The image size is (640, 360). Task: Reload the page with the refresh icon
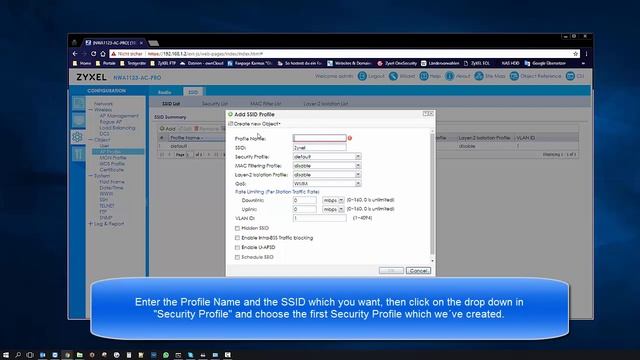pos(93,53)
